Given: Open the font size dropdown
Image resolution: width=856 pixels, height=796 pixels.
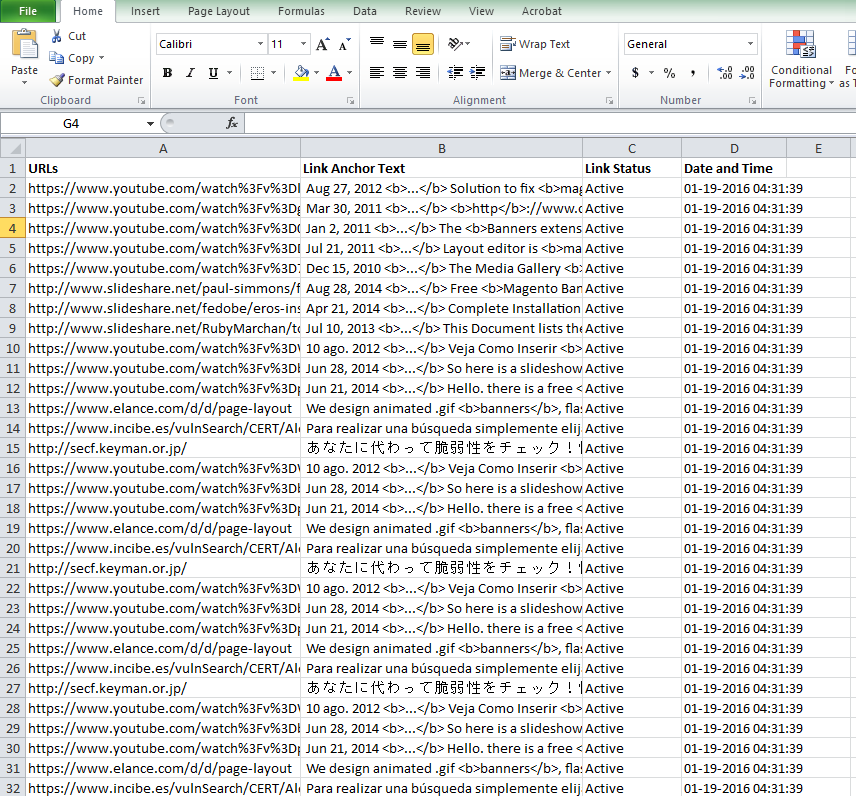Looking at the screenshot, I should [304, 44].
